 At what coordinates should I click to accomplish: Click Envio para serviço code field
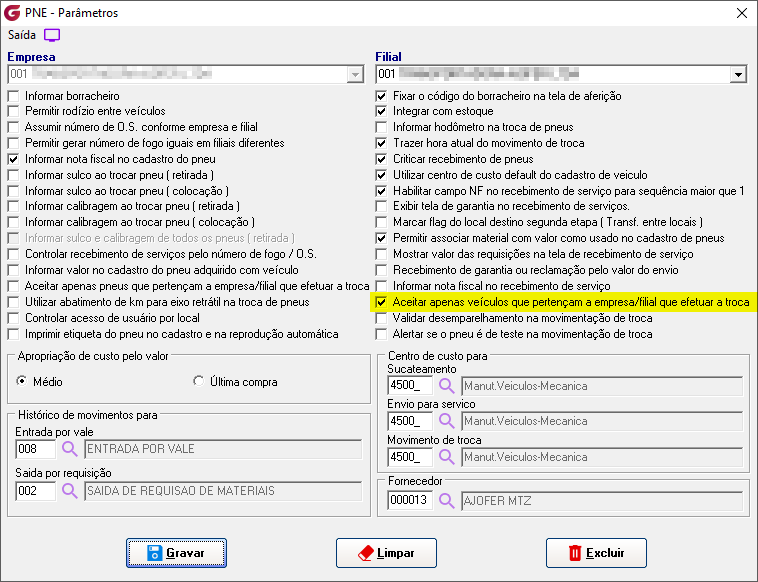coord(410,421)
